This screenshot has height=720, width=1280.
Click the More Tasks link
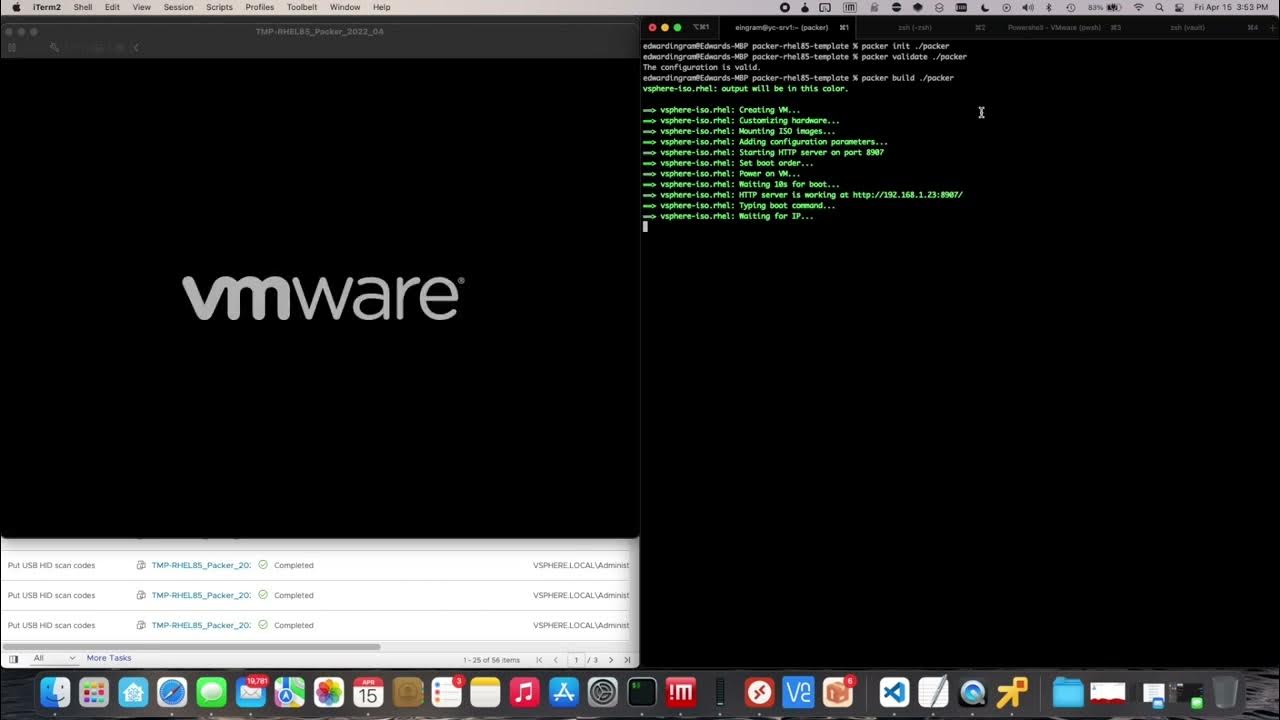click(109, 658)
